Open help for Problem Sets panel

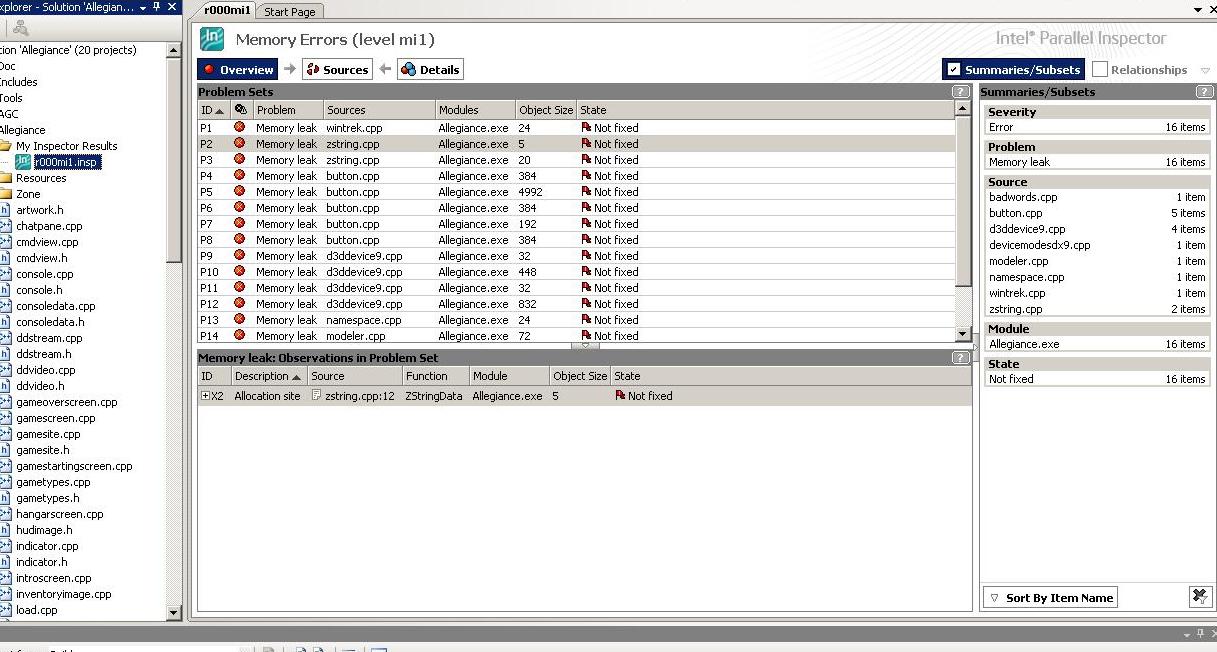point(960,92)
